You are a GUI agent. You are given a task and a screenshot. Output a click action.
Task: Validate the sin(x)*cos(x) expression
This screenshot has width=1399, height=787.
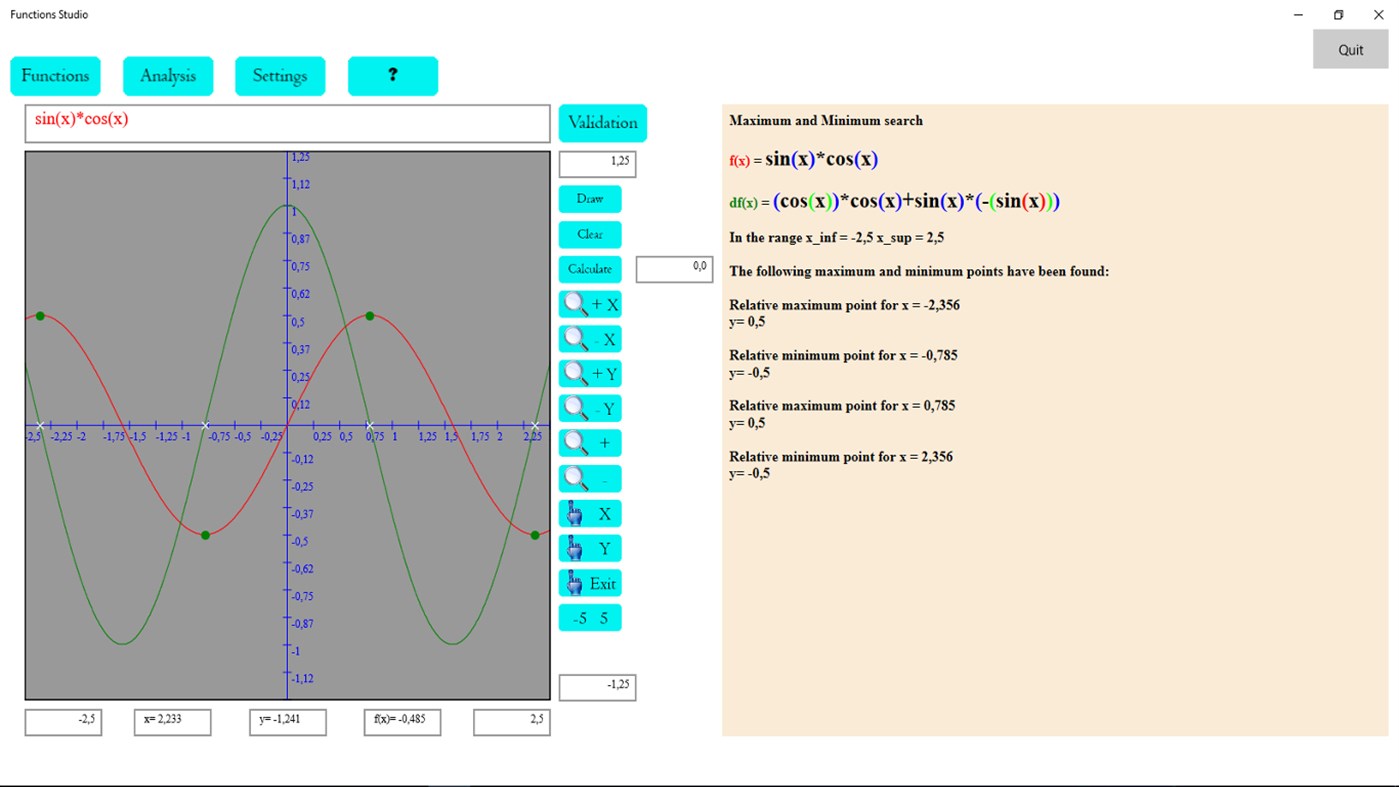pos(602,123)
